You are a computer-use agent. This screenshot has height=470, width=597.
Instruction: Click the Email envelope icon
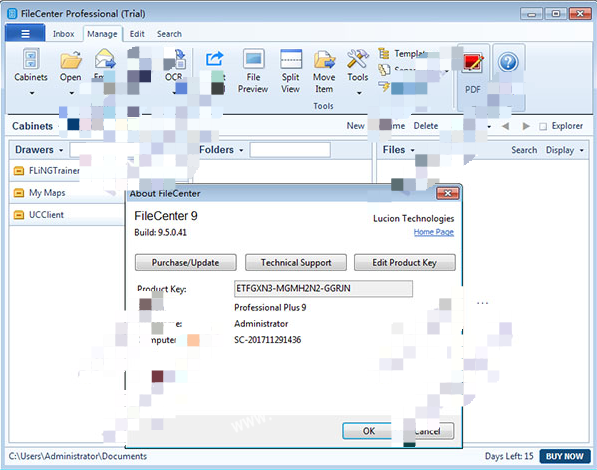click(105, 59)
